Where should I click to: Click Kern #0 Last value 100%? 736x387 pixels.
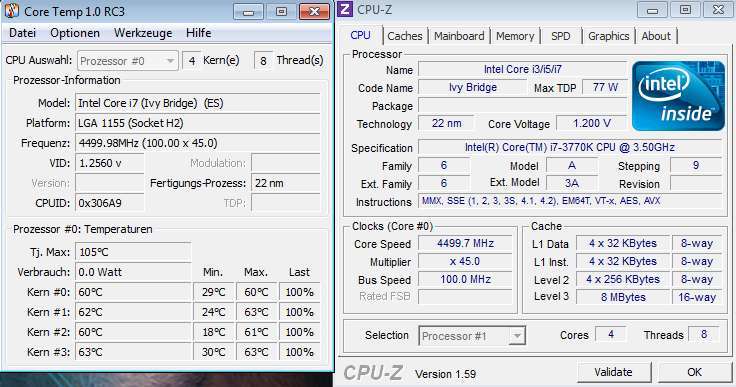299,292
